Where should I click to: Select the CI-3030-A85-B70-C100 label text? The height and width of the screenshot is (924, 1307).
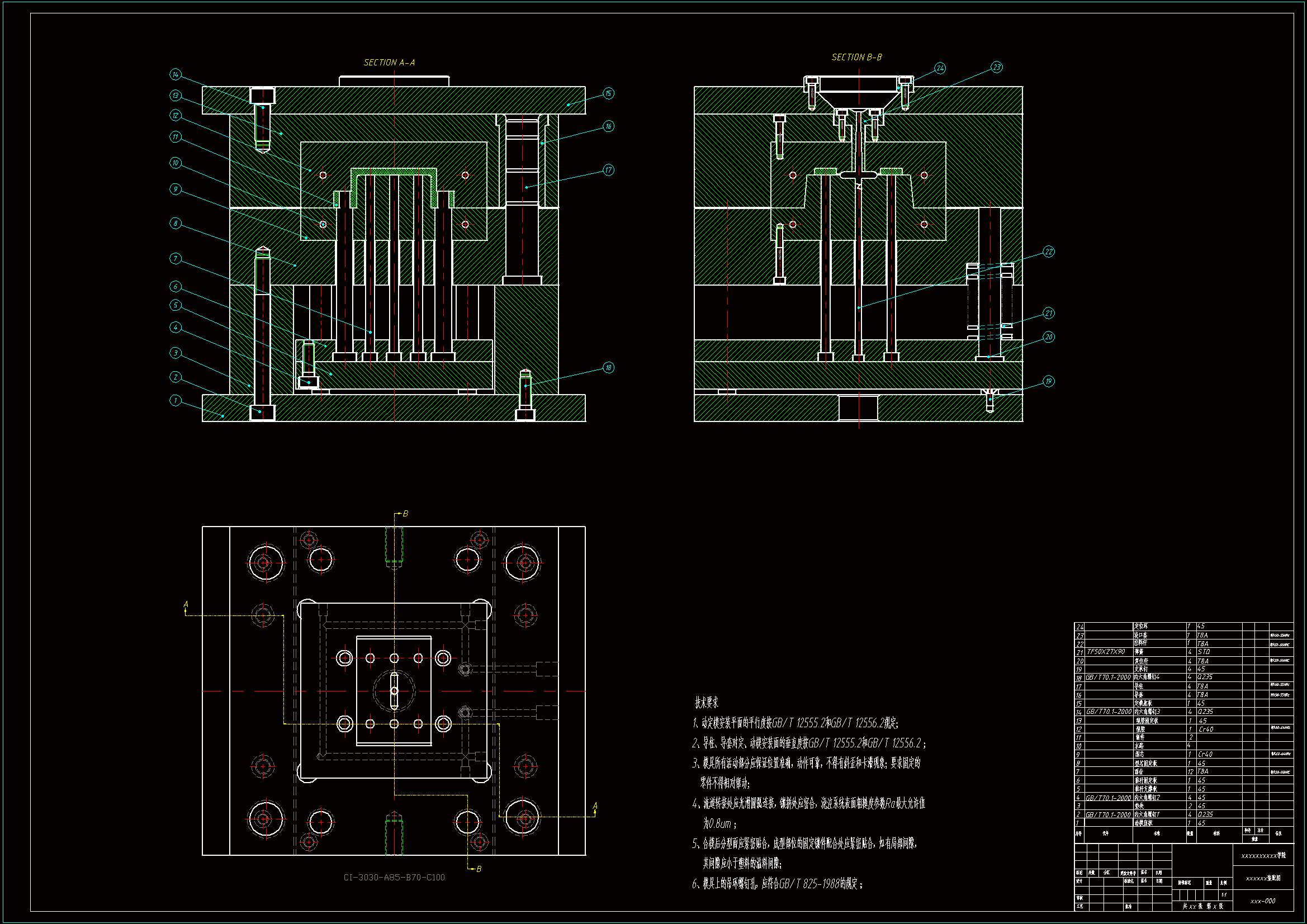(394, 877)
